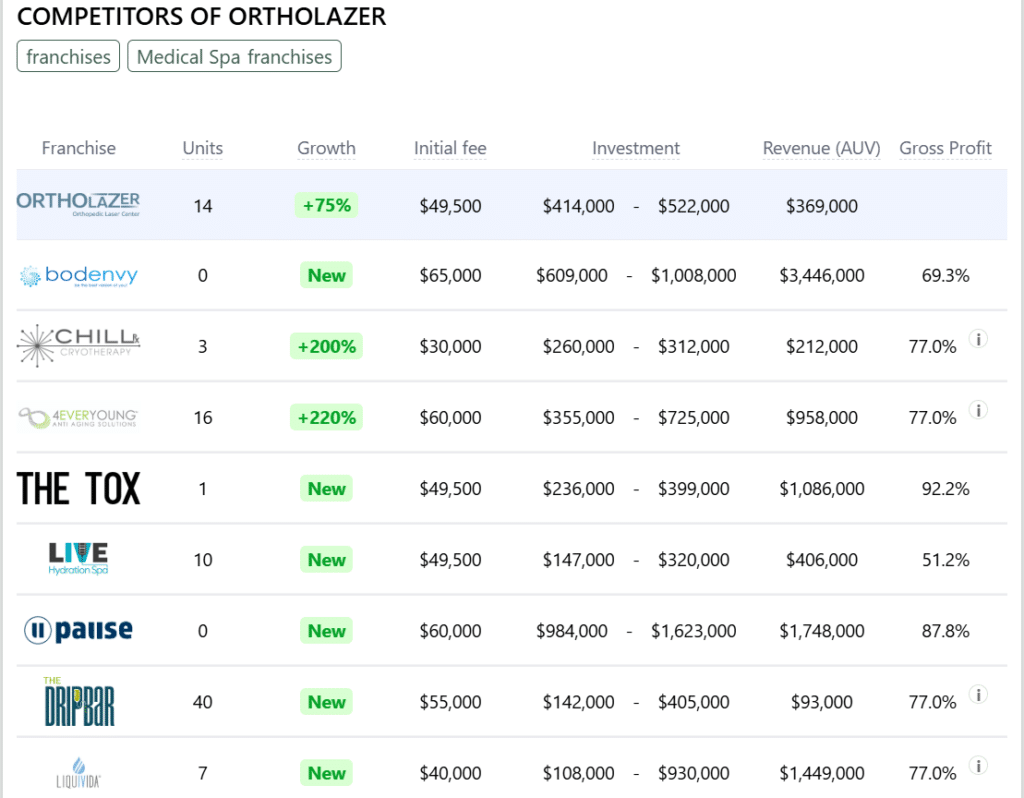Image resolution: width=1024 pixels, height=798 pixels.
Task: Open The DripBar franchise logo
Action: point(78,701)
